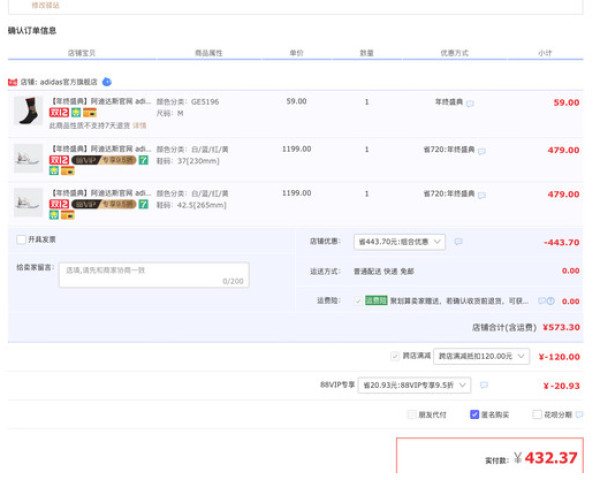This screenshot has width=600, height=480.
Task: Click the 37[230mm] shoe size text
Action: coord(198,161)
